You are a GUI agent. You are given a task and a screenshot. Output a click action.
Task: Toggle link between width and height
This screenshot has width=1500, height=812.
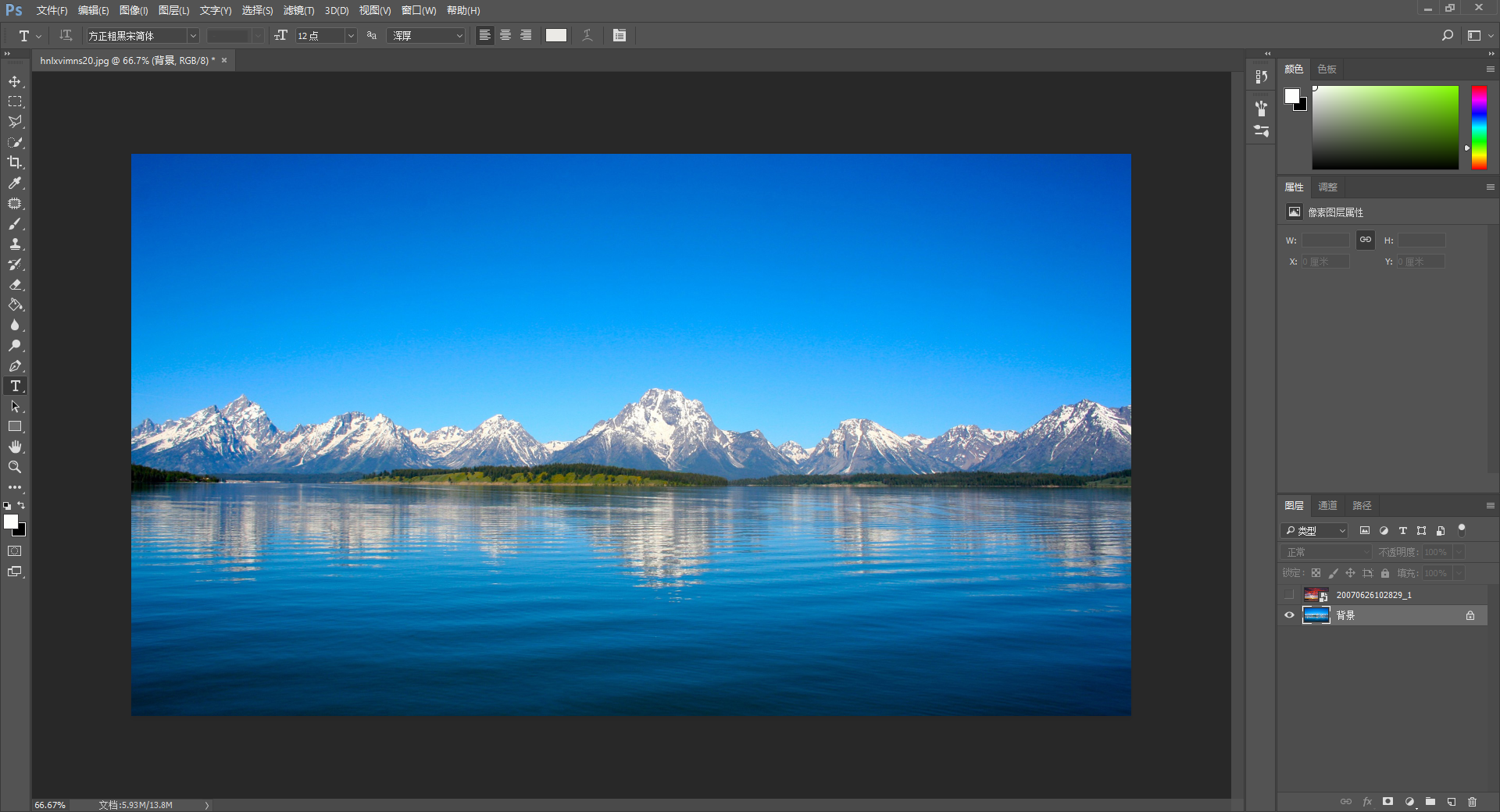[1365, 240]
